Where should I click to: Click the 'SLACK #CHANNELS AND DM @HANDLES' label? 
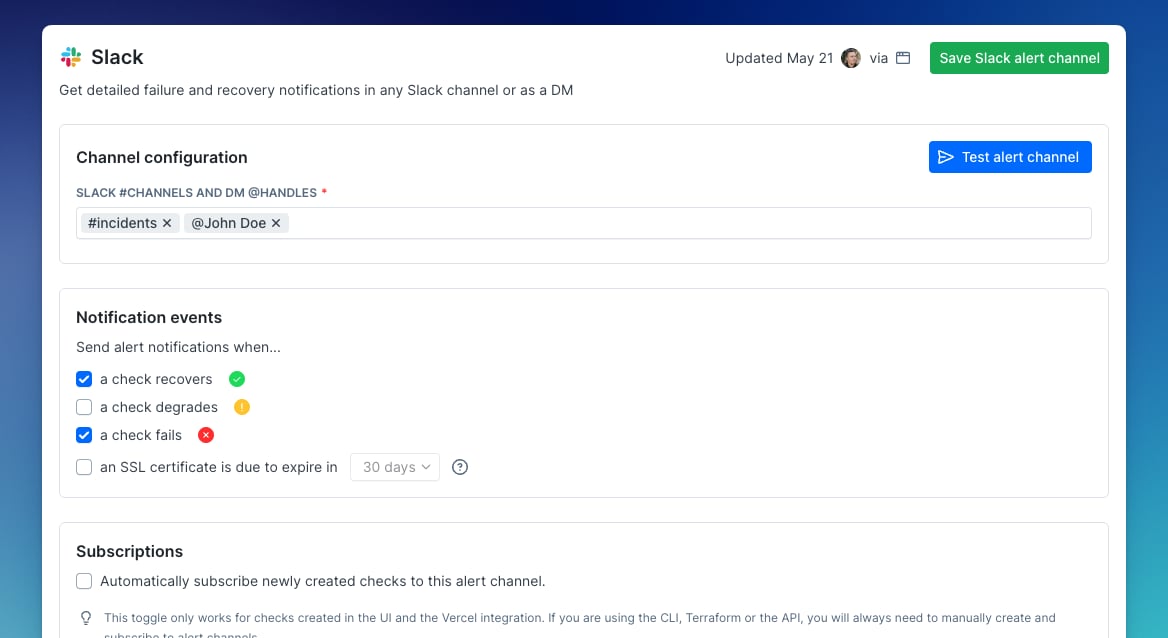click(x=197, y=192)
